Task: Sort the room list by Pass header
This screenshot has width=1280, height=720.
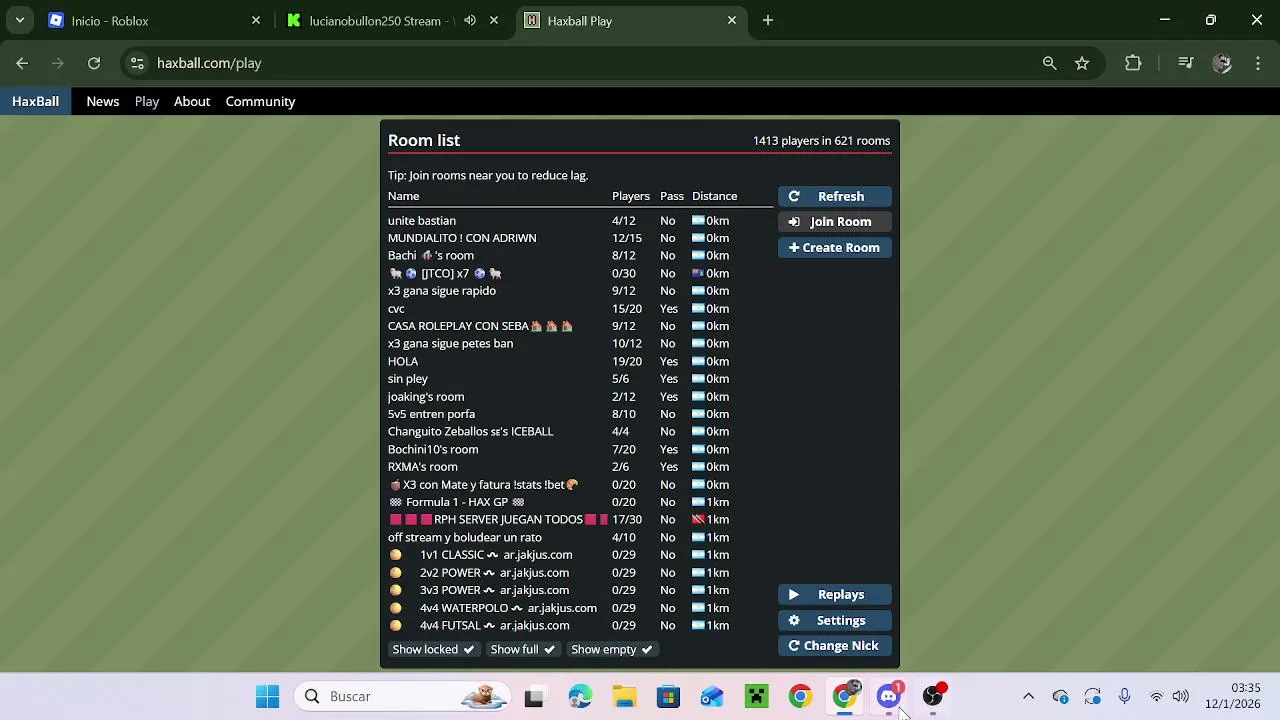Action: (x=672, y=196)
